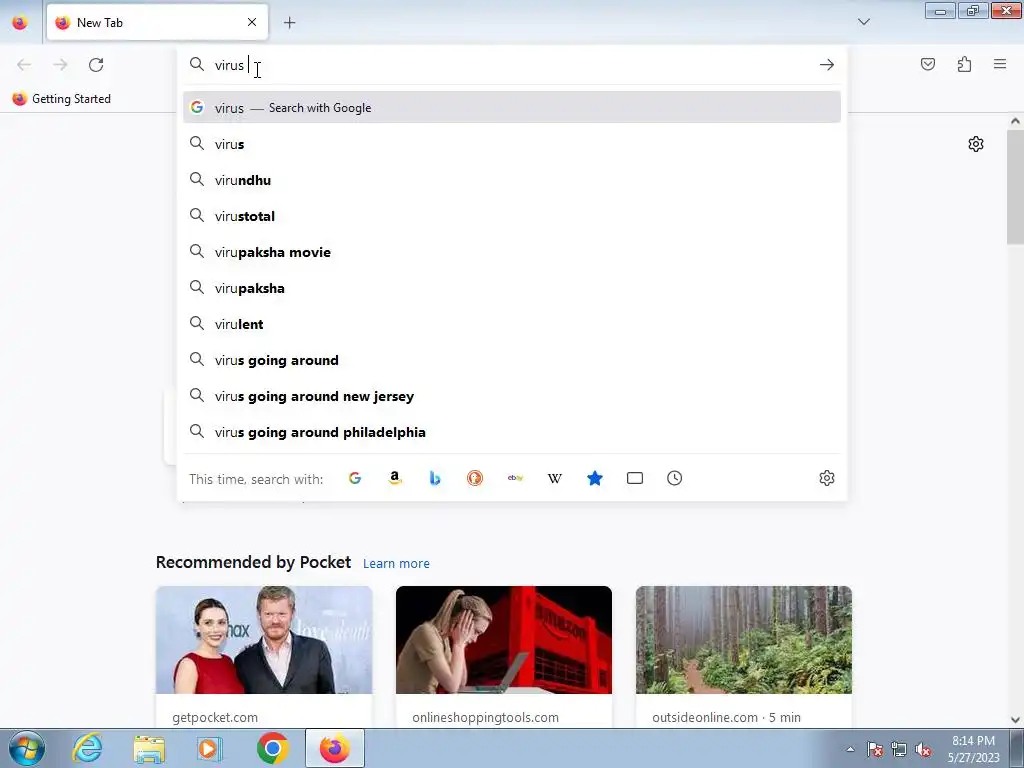Screen dimensions: 1024x768
Task: Select 'virupaksha movie' suggestion
Action: (512, 252)
